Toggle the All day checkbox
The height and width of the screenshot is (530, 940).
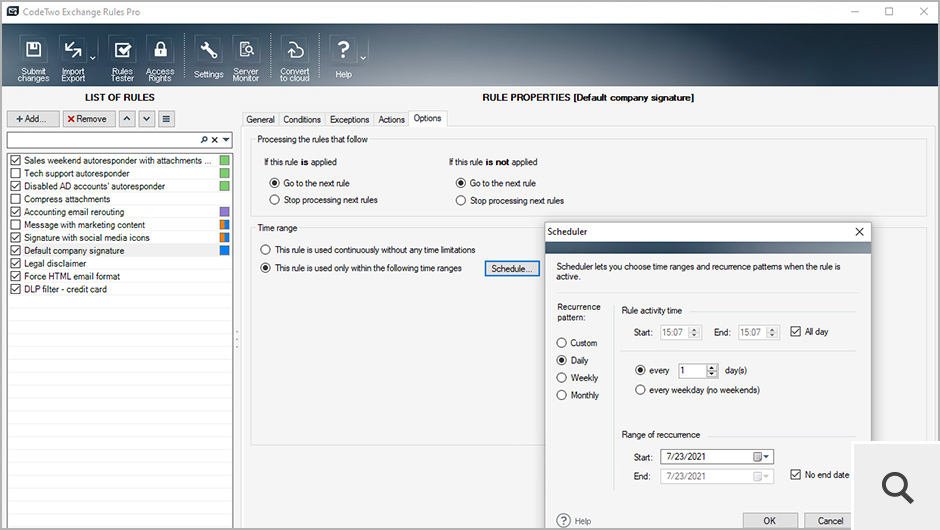(796, 332)
